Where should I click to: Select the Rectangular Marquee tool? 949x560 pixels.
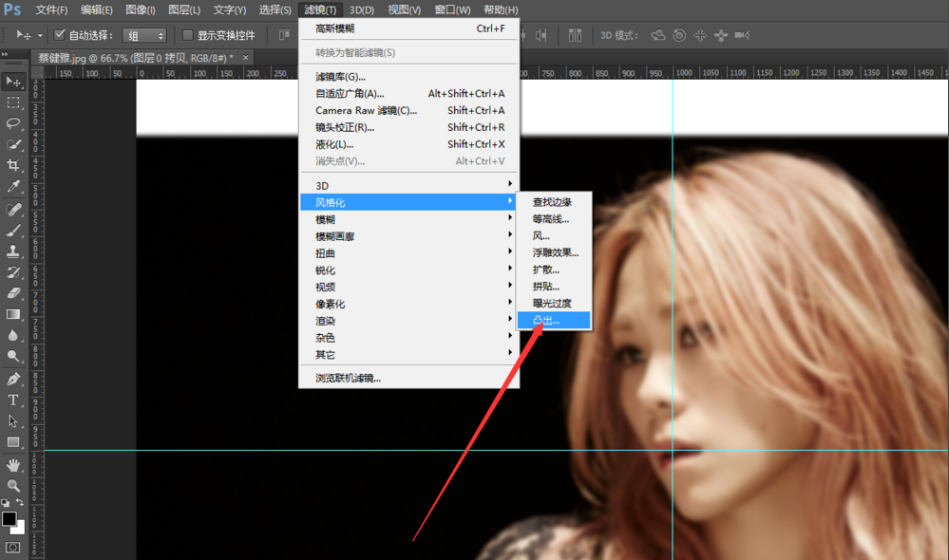(13, 103)
